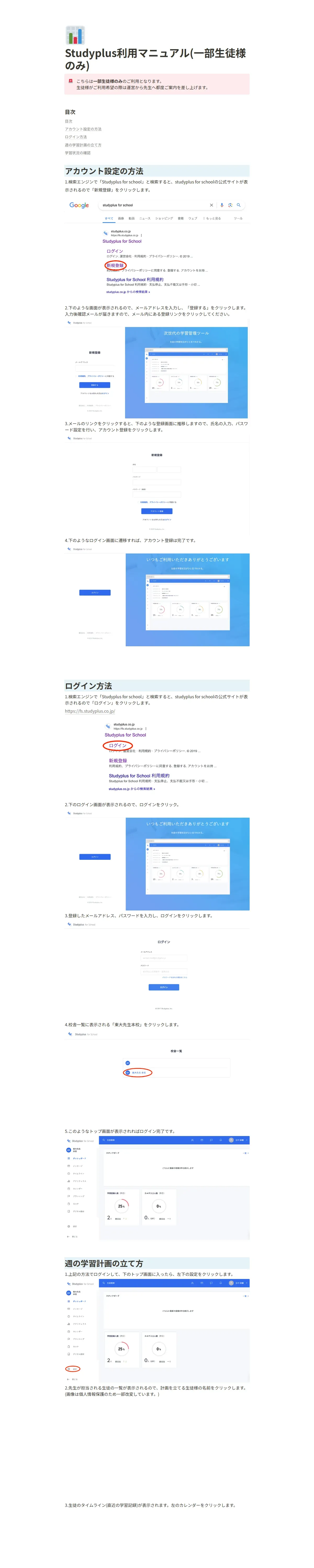The height and width of the screenshot is (1568, 314).
Task: Jump to 目次 in the table of contents
Action: (68, 121)
